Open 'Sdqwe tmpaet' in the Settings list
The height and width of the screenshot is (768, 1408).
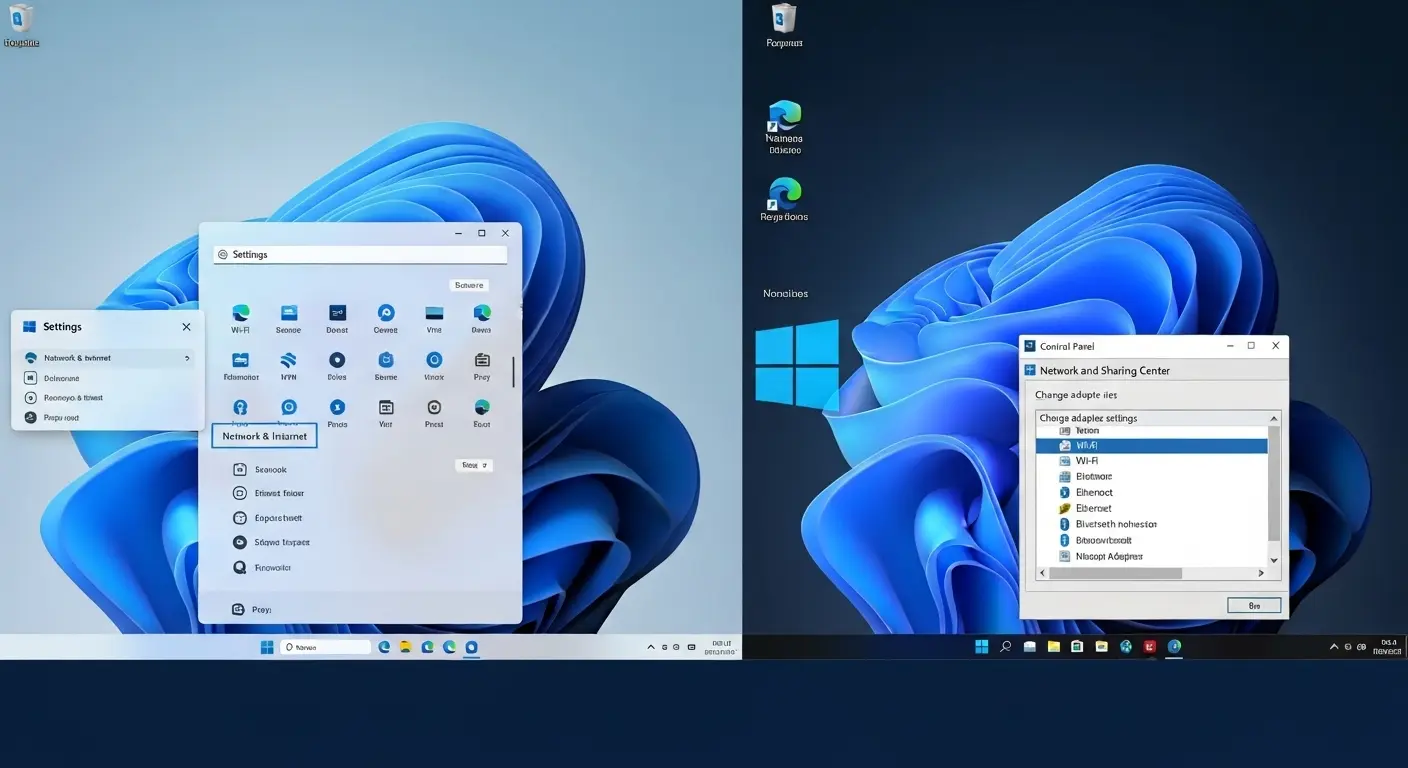271,542
